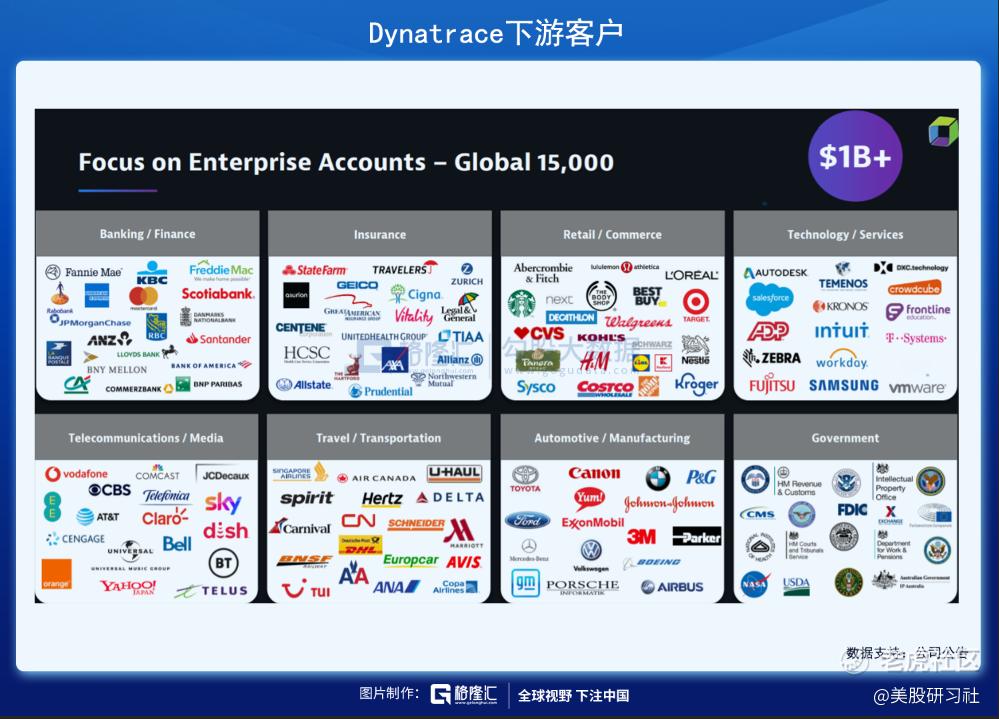Viewport: 999px width, 719px height.
Task: Select the Salesforce cloud logo
Action: pyautogui.click(x=769, y=299)
